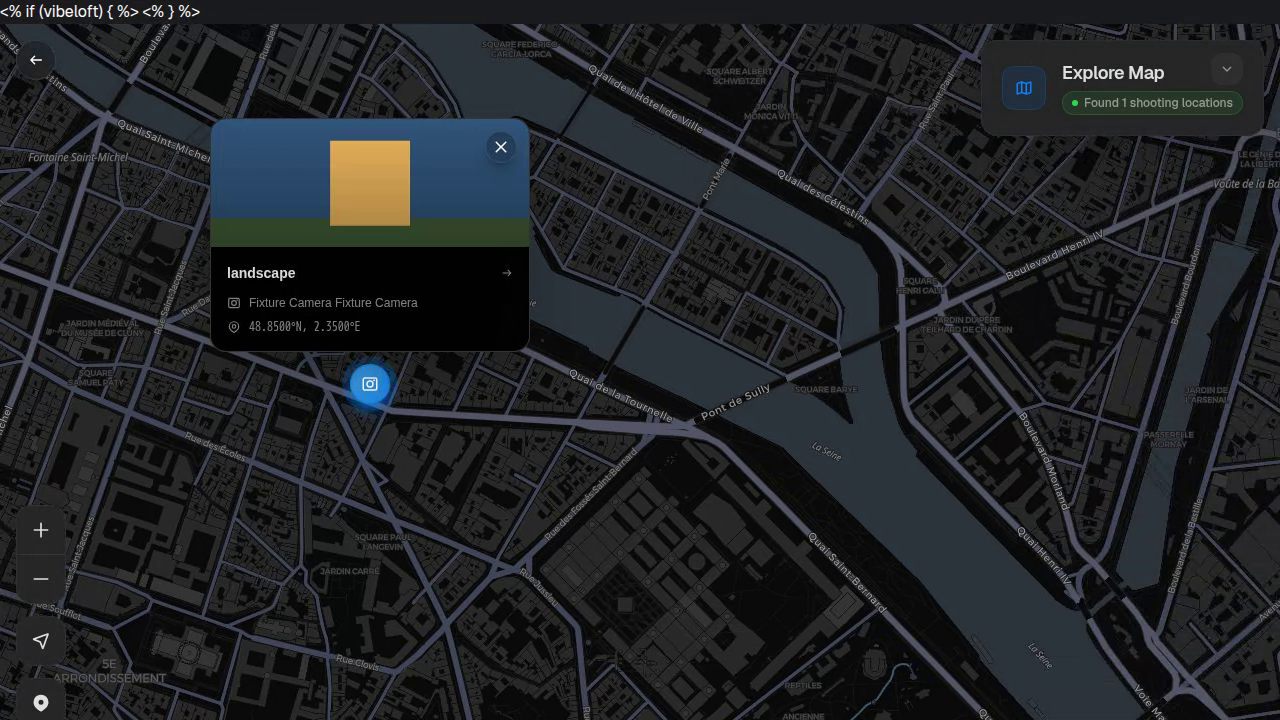Select the blue camera map marker
Screen dimensions: 1280x720
(370, 384)
